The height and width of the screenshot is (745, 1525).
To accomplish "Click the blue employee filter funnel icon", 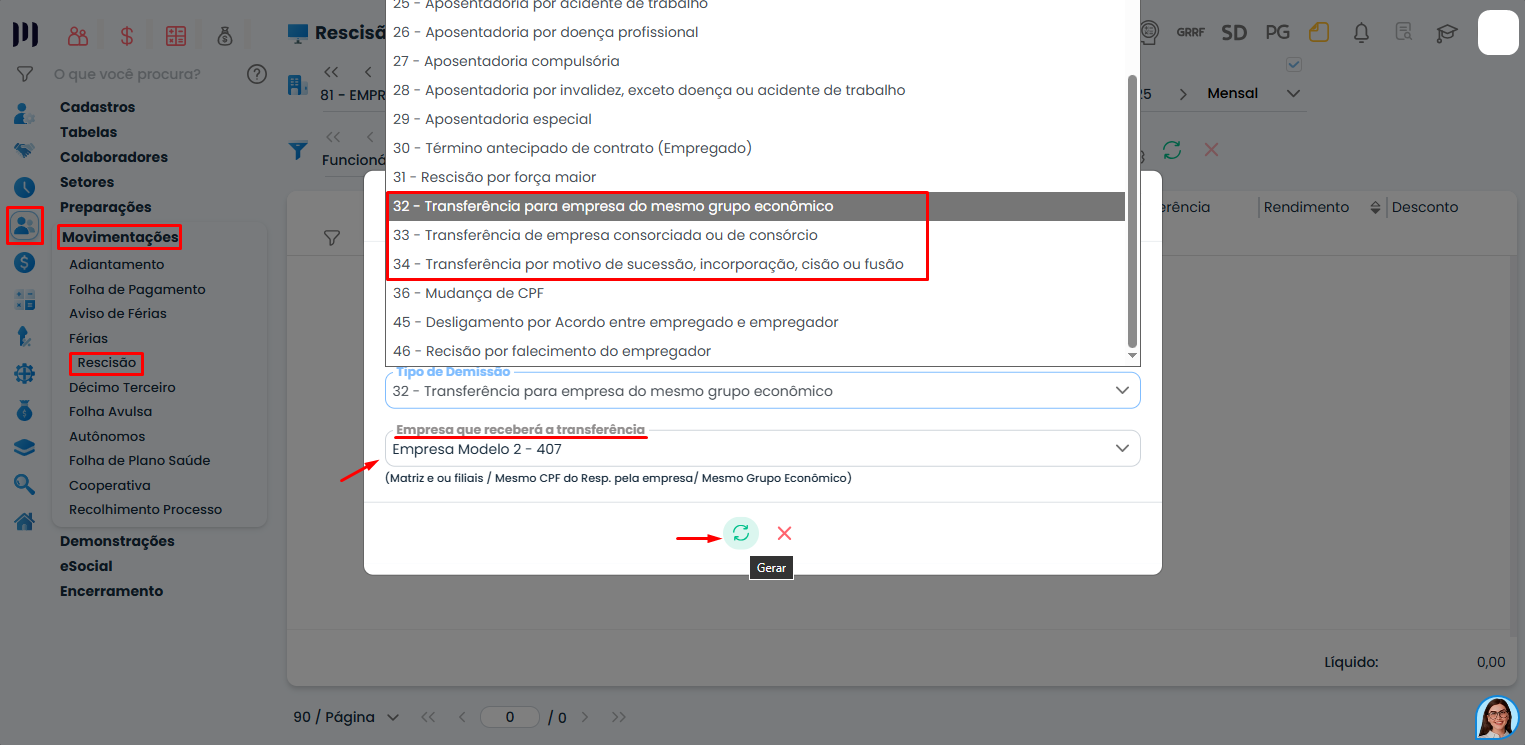I will pyautogui.click(x=298, y=151).
